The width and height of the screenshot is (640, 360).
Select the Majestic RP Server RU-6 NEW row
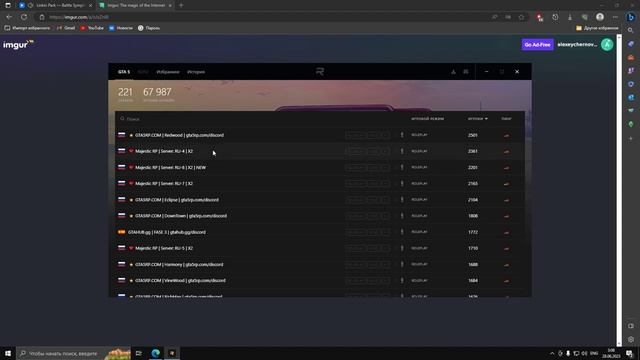[320, 167]
